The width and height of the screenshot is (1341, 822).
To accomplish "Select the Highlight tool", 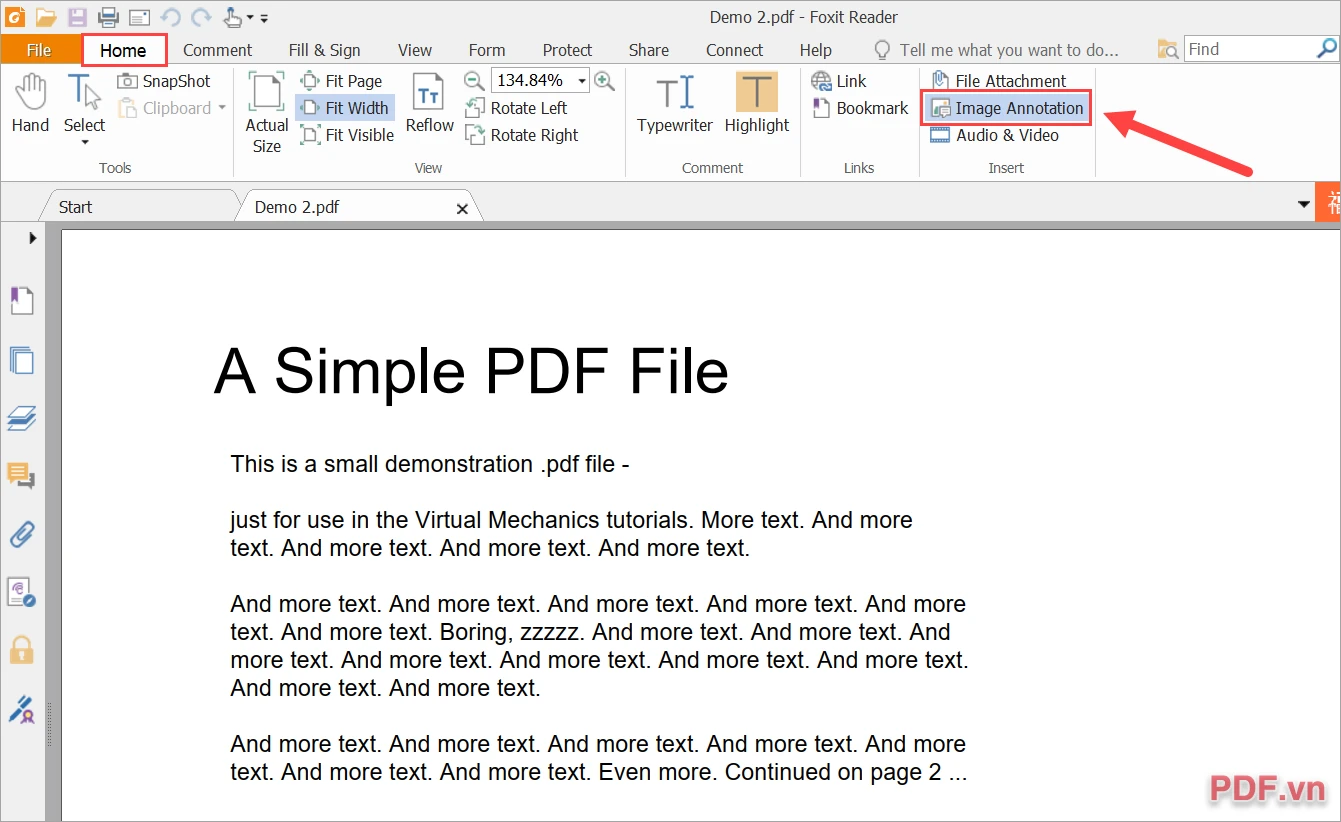I will (x=757, y=103).
